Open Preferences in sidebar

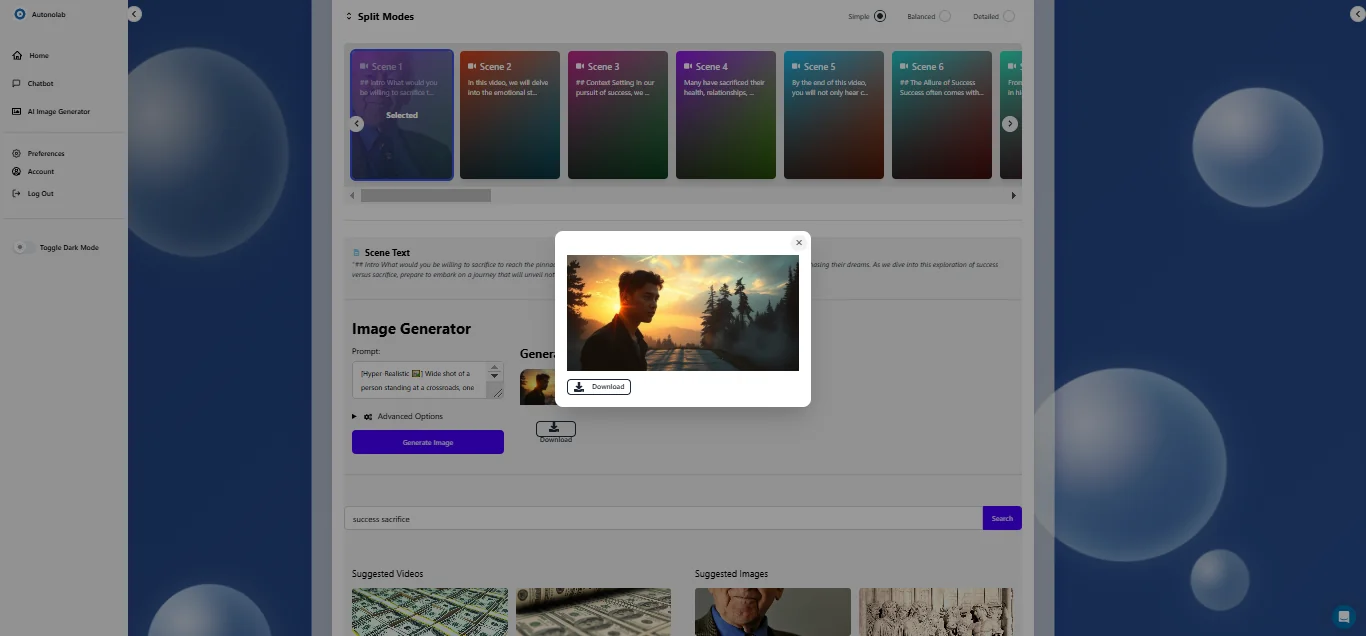[x=46, y=154]
